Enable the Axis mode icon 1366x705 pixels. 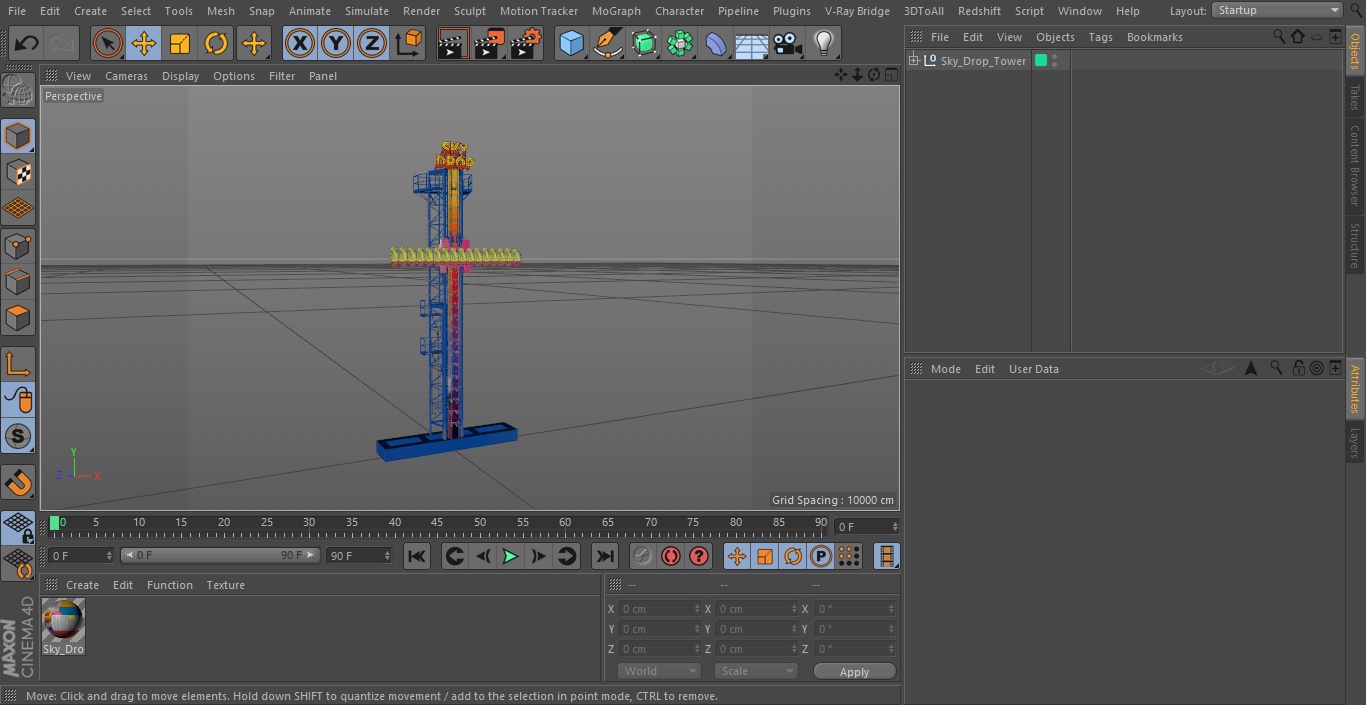click(18, 364)
